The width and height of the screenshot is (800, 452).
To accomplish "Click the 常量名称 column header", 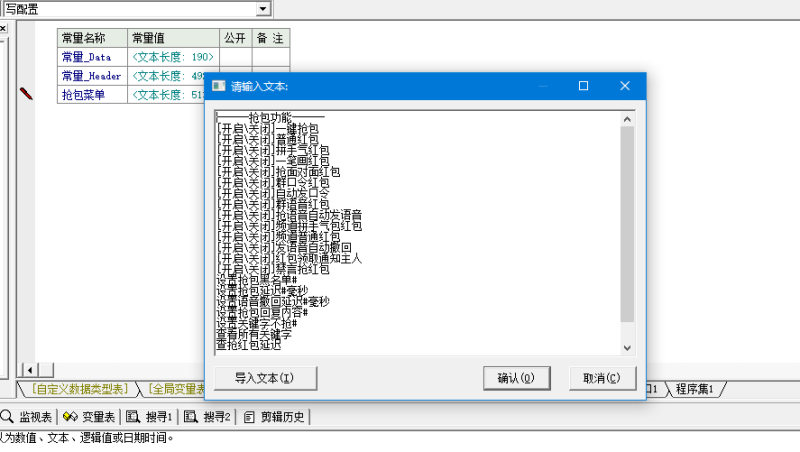I will coord(92,38).
